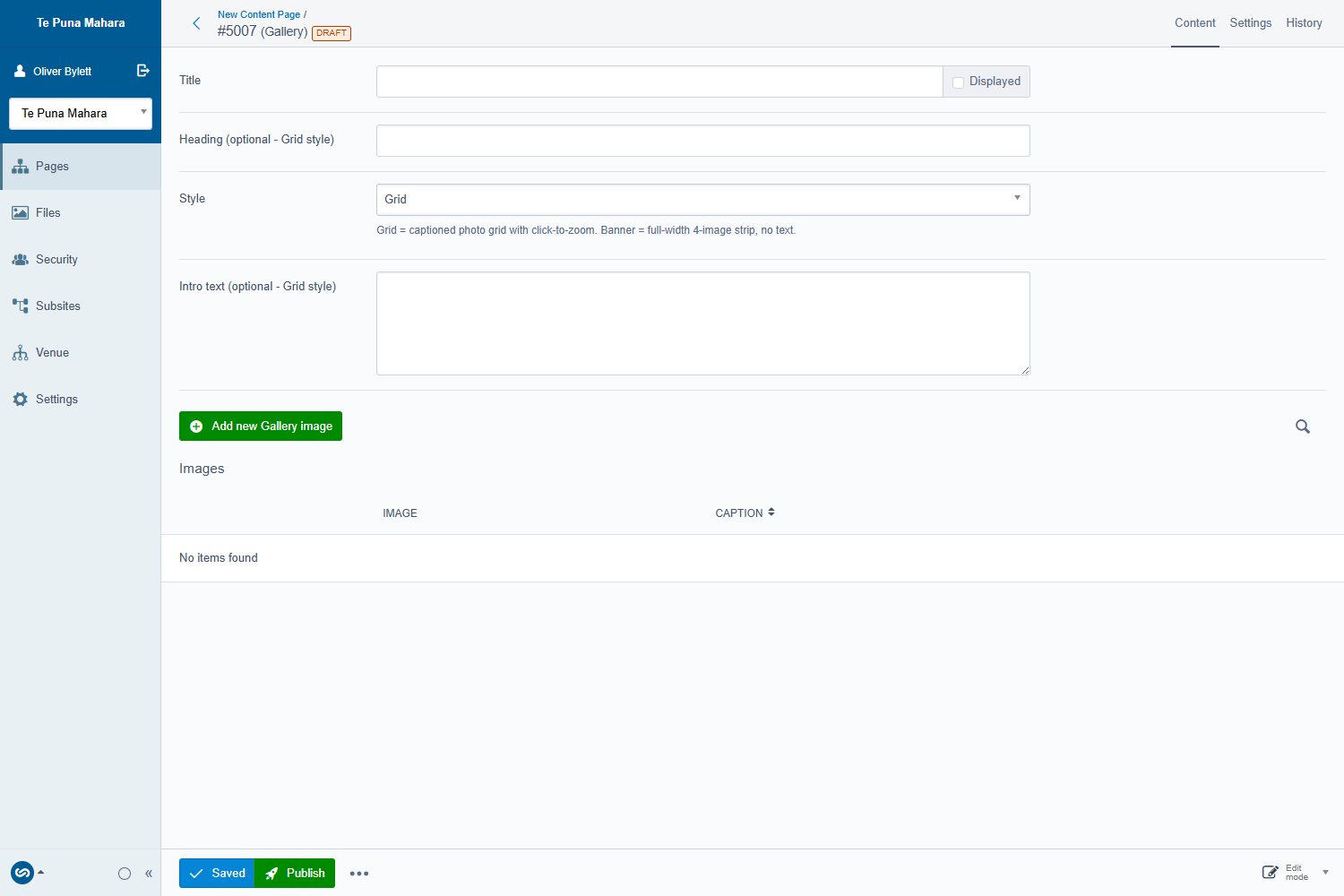The height and width of the screenshot is (896, 1344).
Task: Open the Te Puna Mahara site dropdown
Action: click(x=81, y=114)
